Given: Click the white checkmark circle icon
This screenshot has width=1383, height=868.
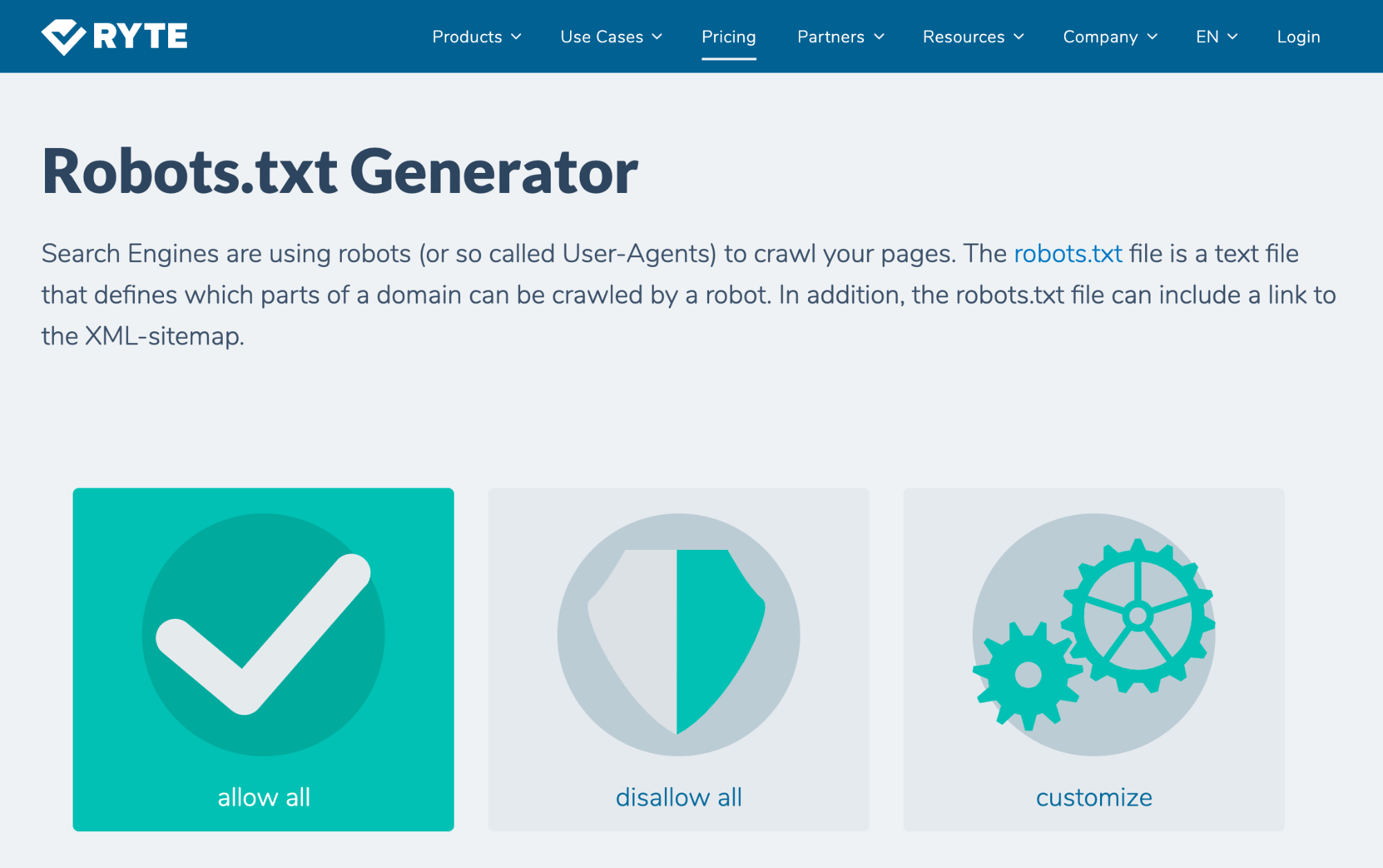Looking at the screenshot, I should pyautogui.click(x=263, y=634).
